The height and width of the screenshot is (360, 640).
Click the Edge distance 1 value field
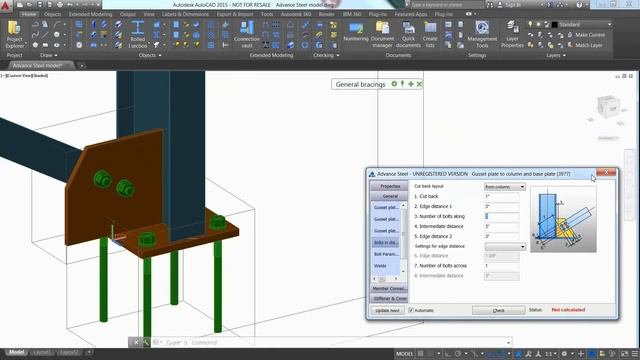(502, 207)
